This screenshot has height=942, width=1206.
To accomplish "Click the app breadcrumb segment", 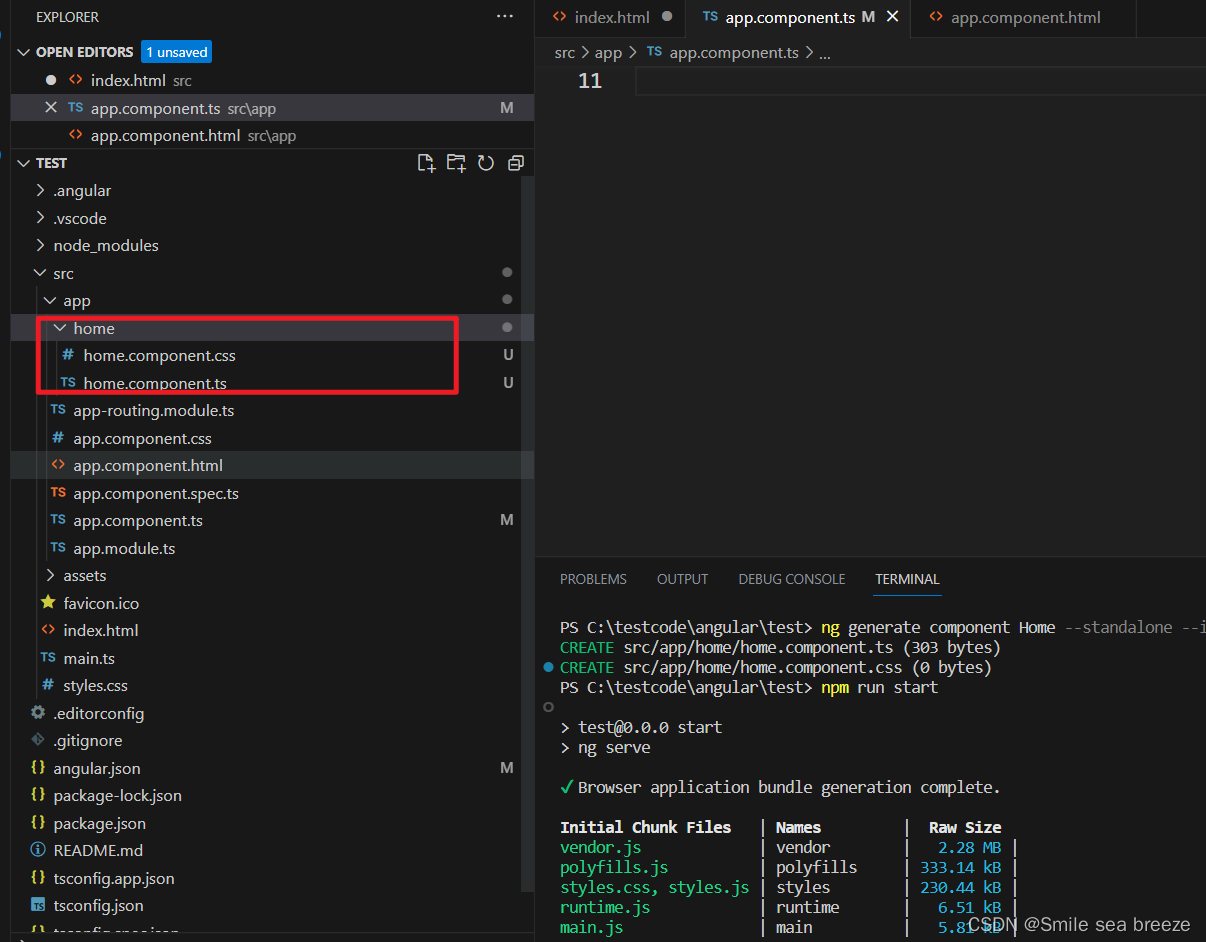I will (608, 53).
